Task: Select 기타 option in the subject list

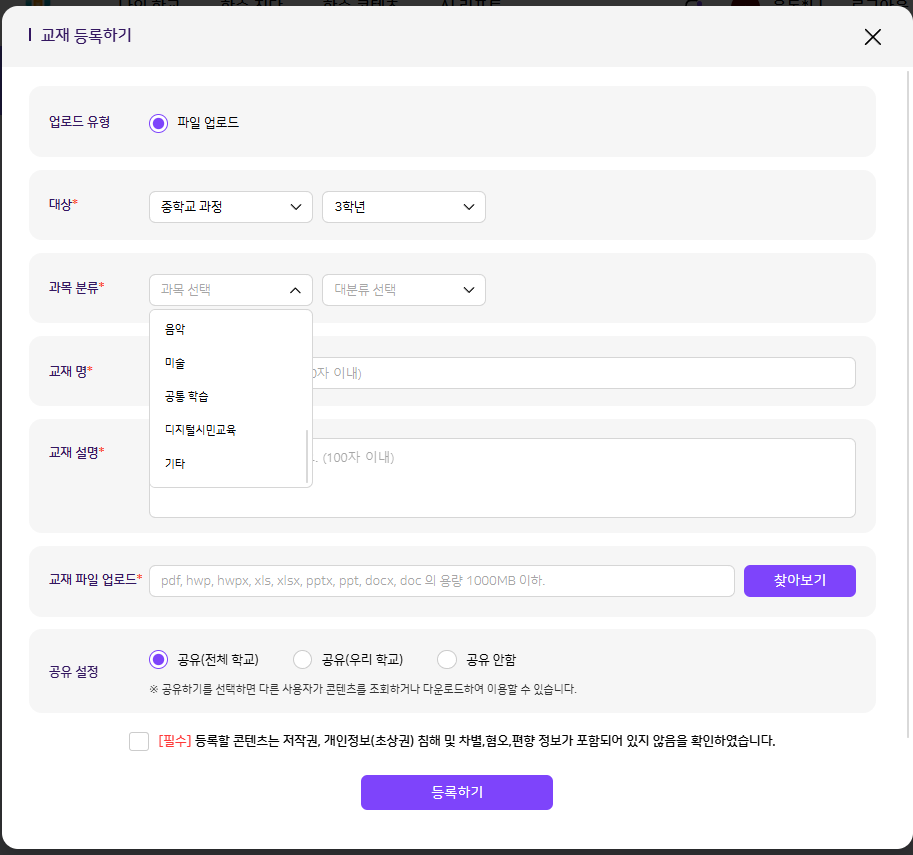Action: click(x=176, y=464)
